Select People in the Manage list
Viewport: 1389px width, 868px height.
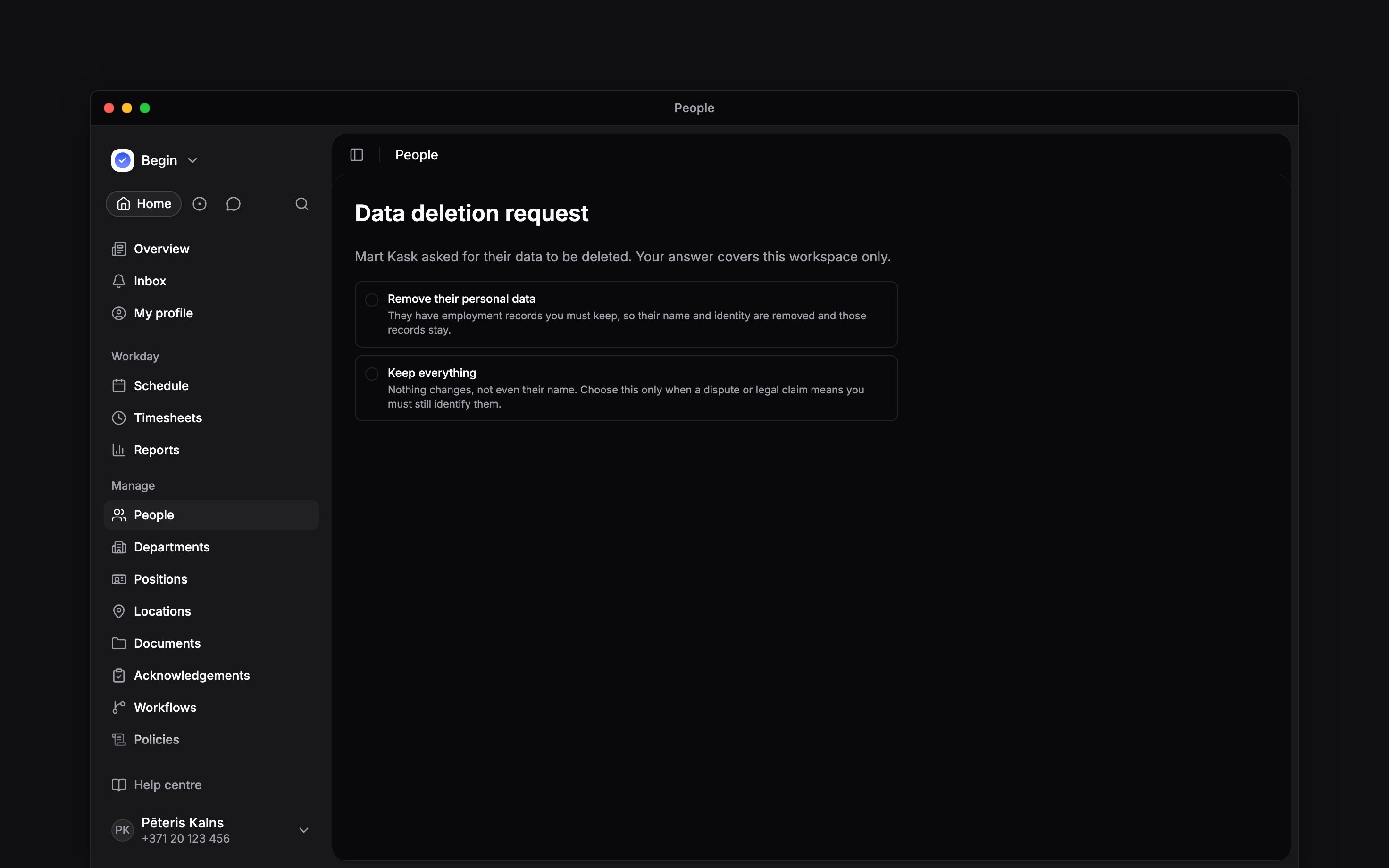tap(211, 515)
